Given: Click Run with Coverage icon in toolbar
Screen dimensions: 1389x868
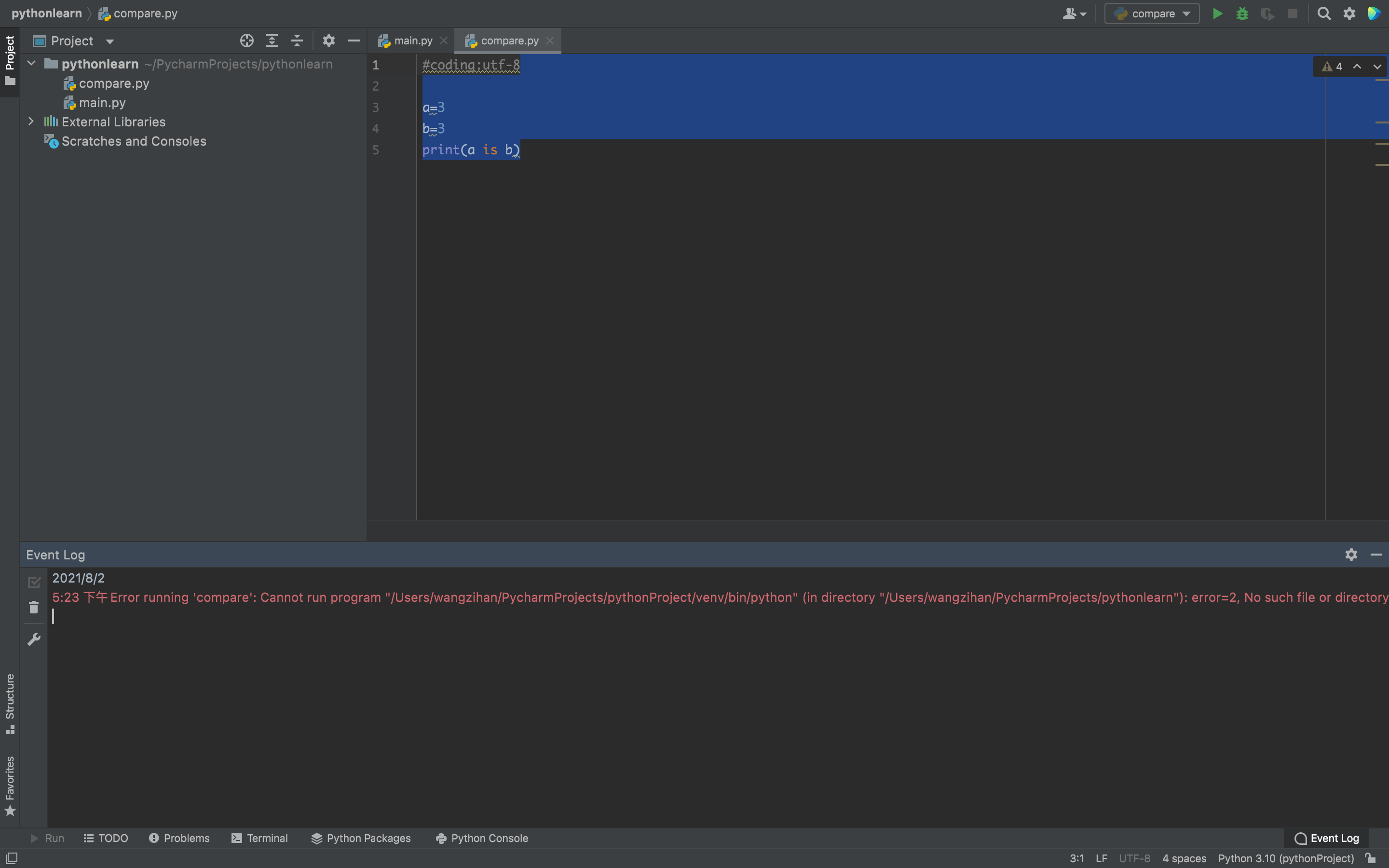Looking at the screenshot, I should pos(1267,14).
